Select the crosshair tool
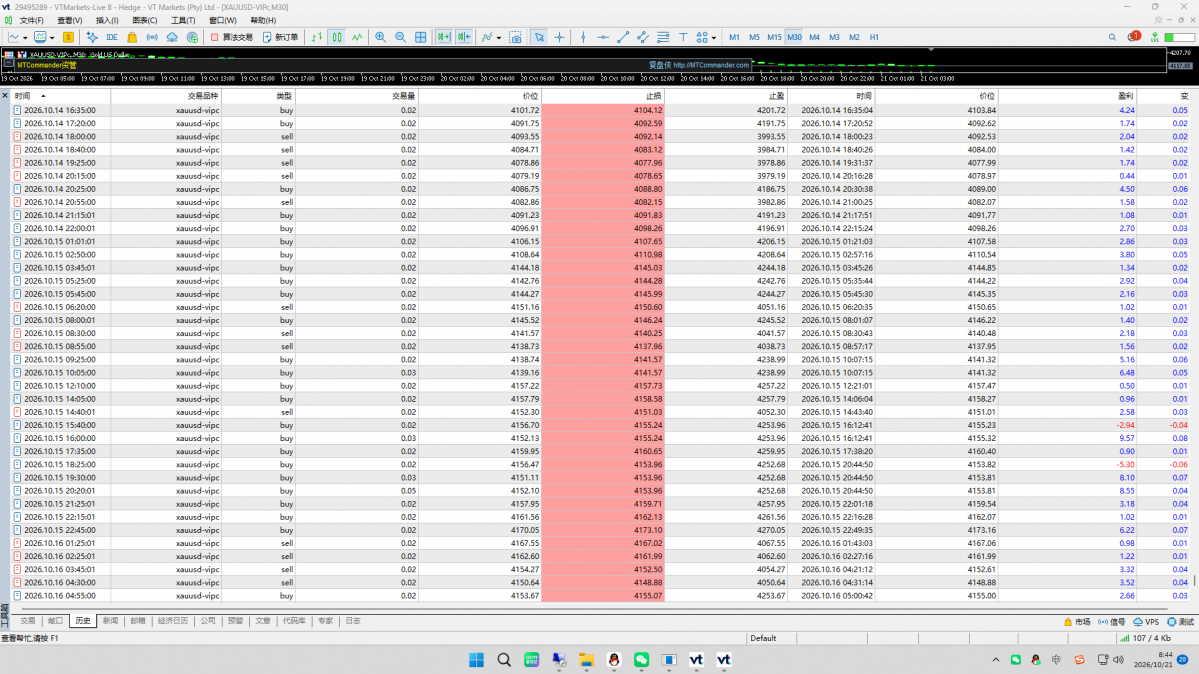 tap(560, 37)
